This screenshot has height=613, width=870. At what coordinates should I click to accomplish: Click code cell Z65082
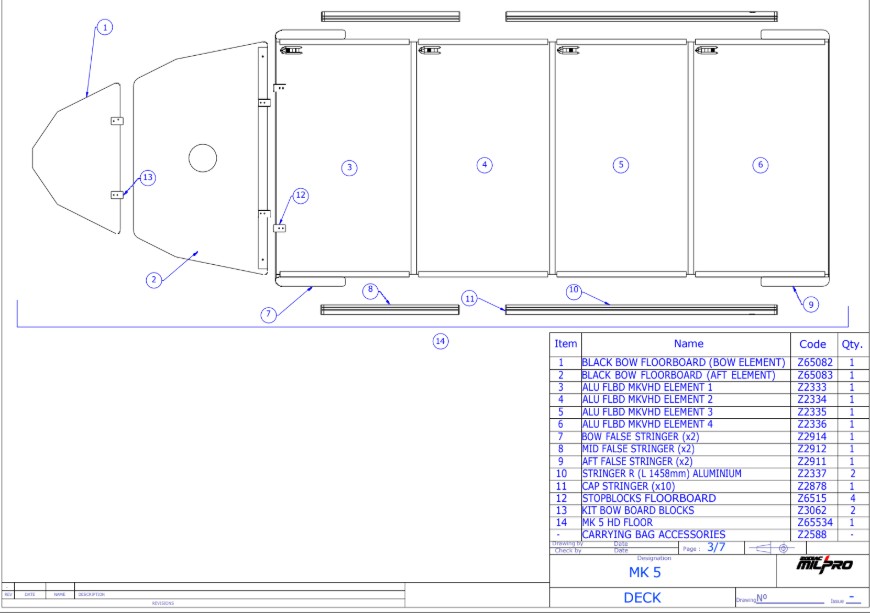pos(815,362)
